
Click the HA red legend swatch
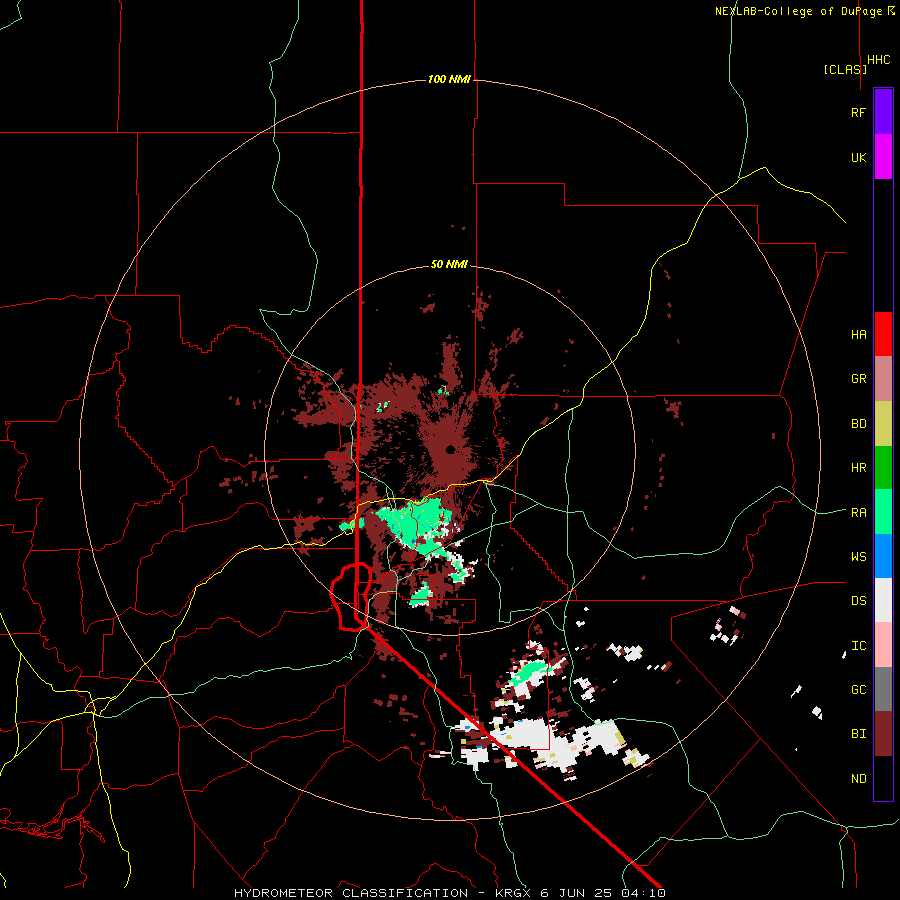(x=883, y=334)
